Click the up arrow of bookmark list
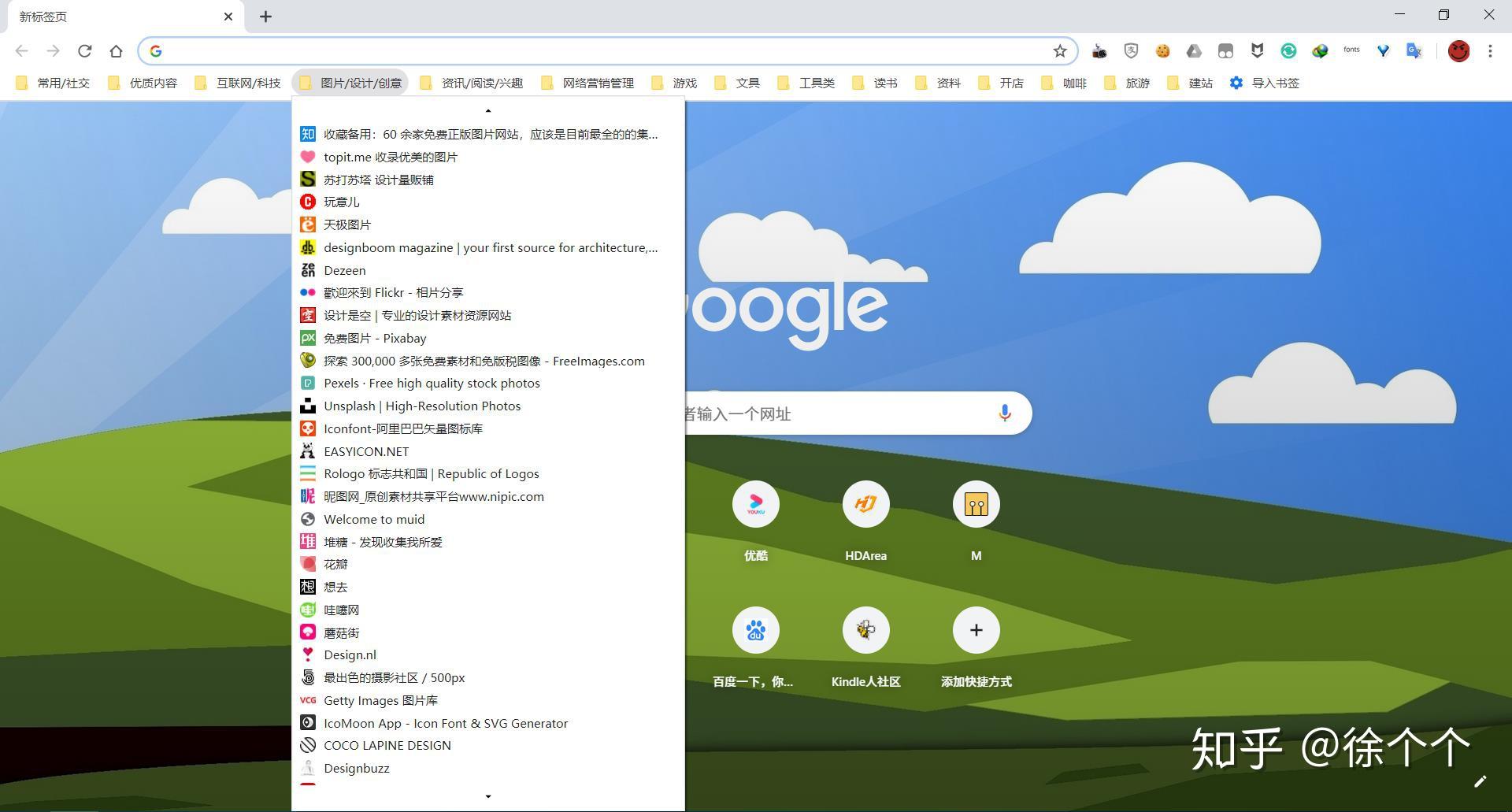This screenshot has width=1512, height=812. pyautogui.click(x=488, y=110)
